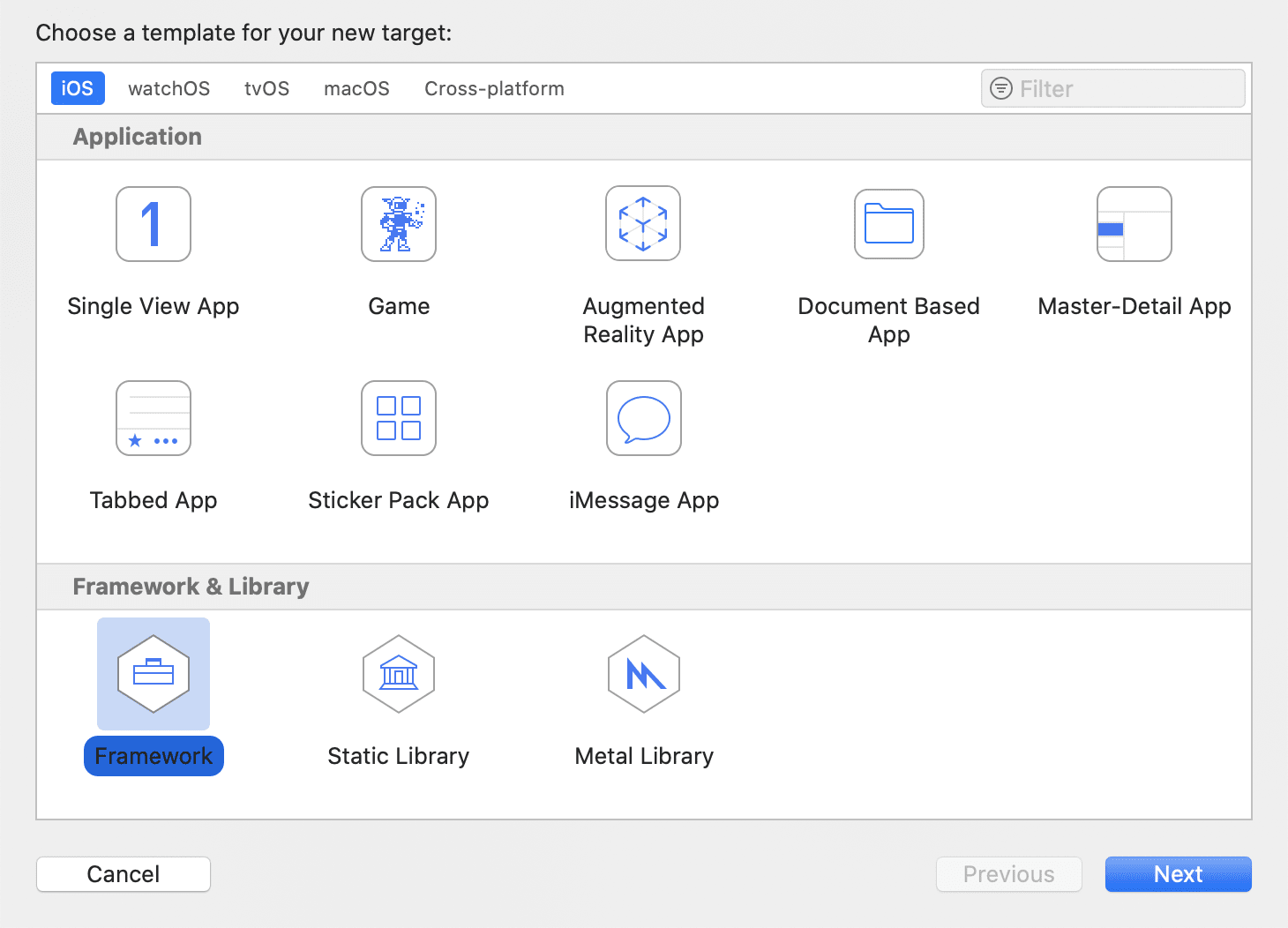
Task: Pick the Augmented Reality App icon
Action: [643, 224]
